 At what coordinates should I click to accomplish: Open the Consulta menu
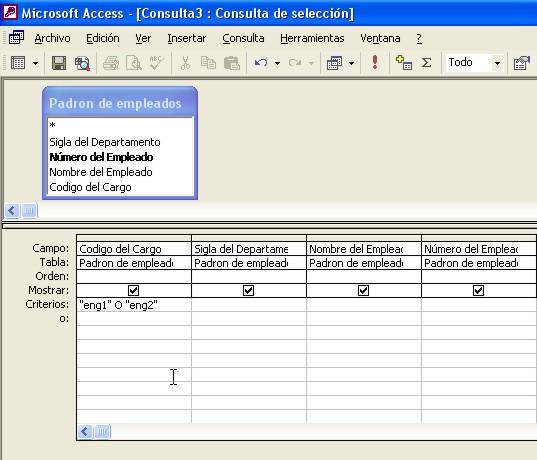click(243, 38)
